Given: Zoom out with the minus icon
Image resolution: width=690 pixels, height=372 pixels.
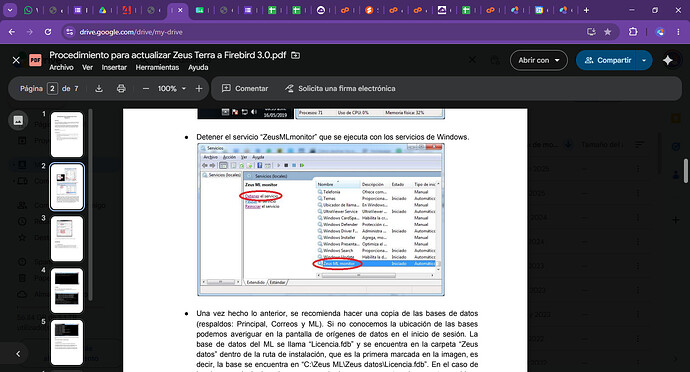Looking at the screenshot, I should (x=146, y=88).
